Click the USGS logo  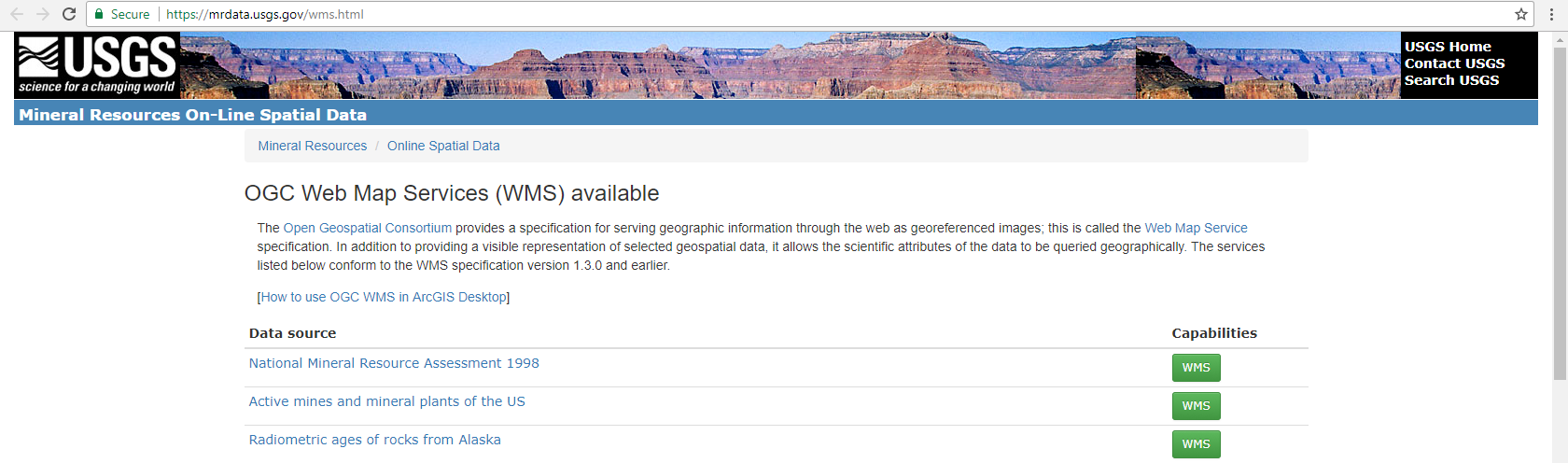(97, 65)
